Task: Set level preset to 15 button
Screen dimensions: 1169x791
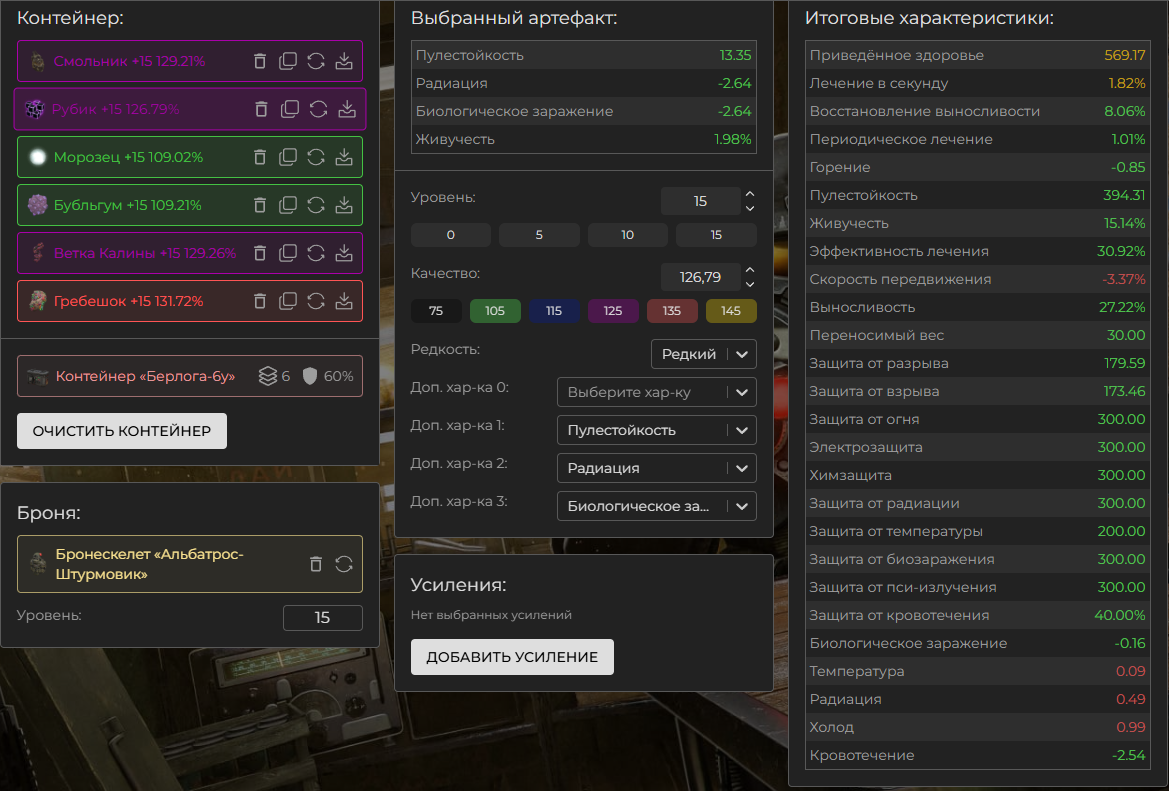Action: click(x=716, y=235)
